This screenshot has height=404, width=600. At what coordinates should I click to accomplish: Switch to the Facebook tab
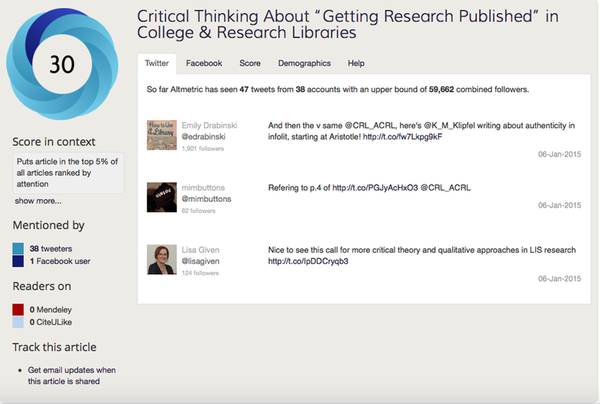click(x=204, y=63)
